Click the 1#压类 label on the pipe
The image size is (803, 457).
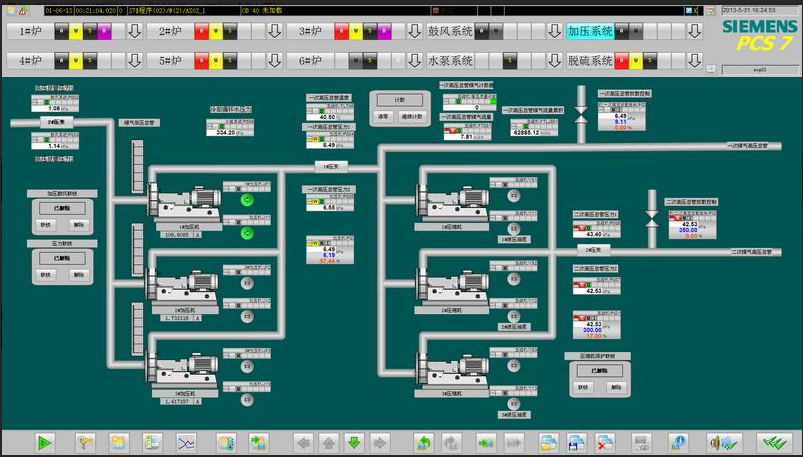[x=331, y=167]
